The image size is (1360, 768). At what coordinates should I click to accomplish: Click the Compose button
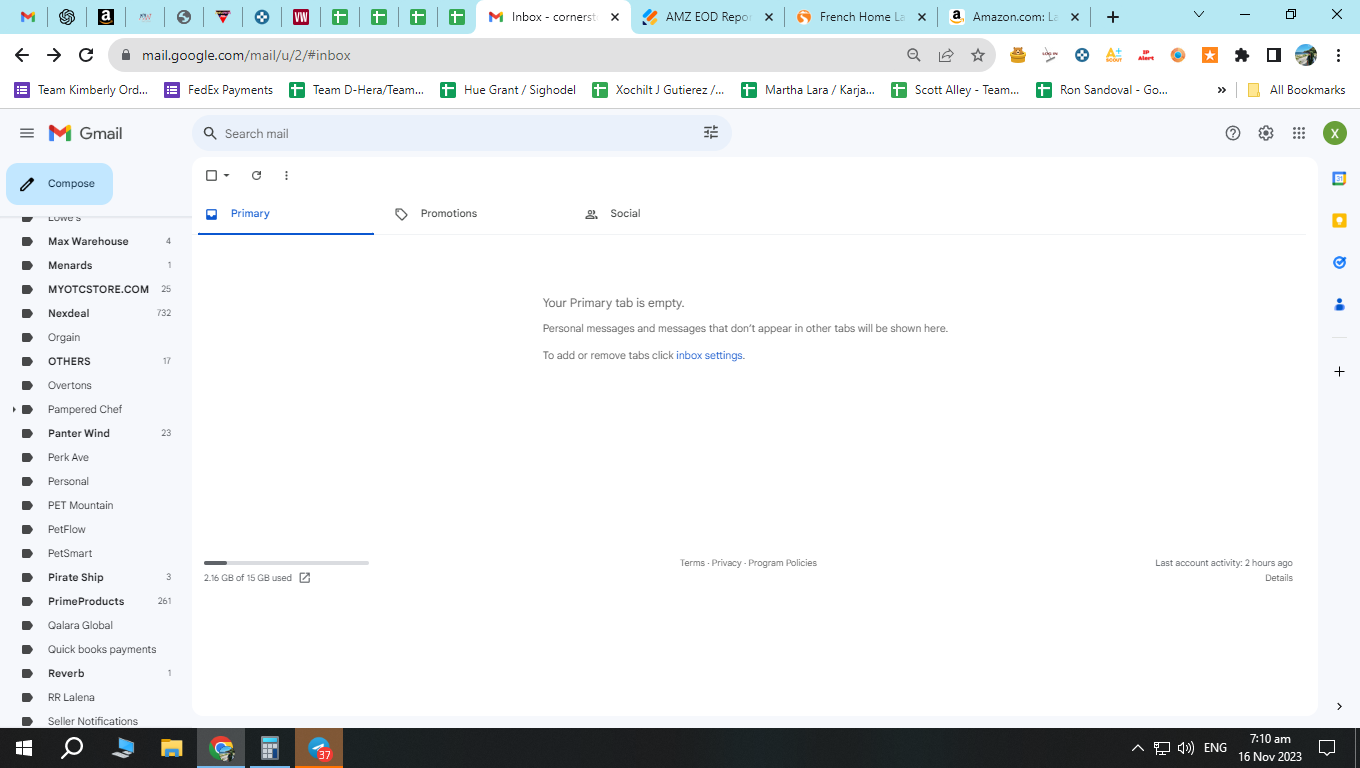coord(59,184)
